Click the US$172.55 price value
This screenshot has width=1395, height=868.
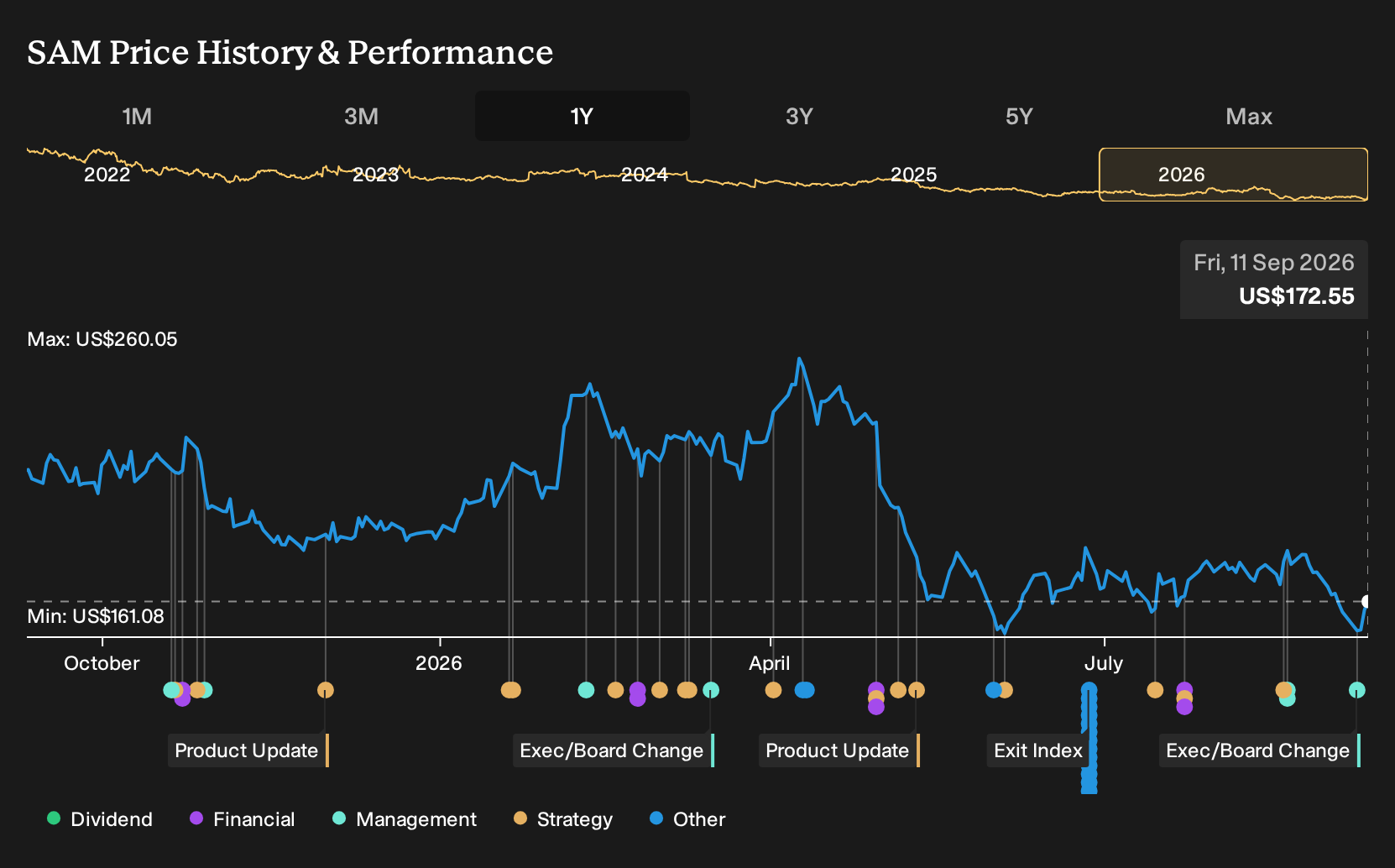click(1297, 296)
